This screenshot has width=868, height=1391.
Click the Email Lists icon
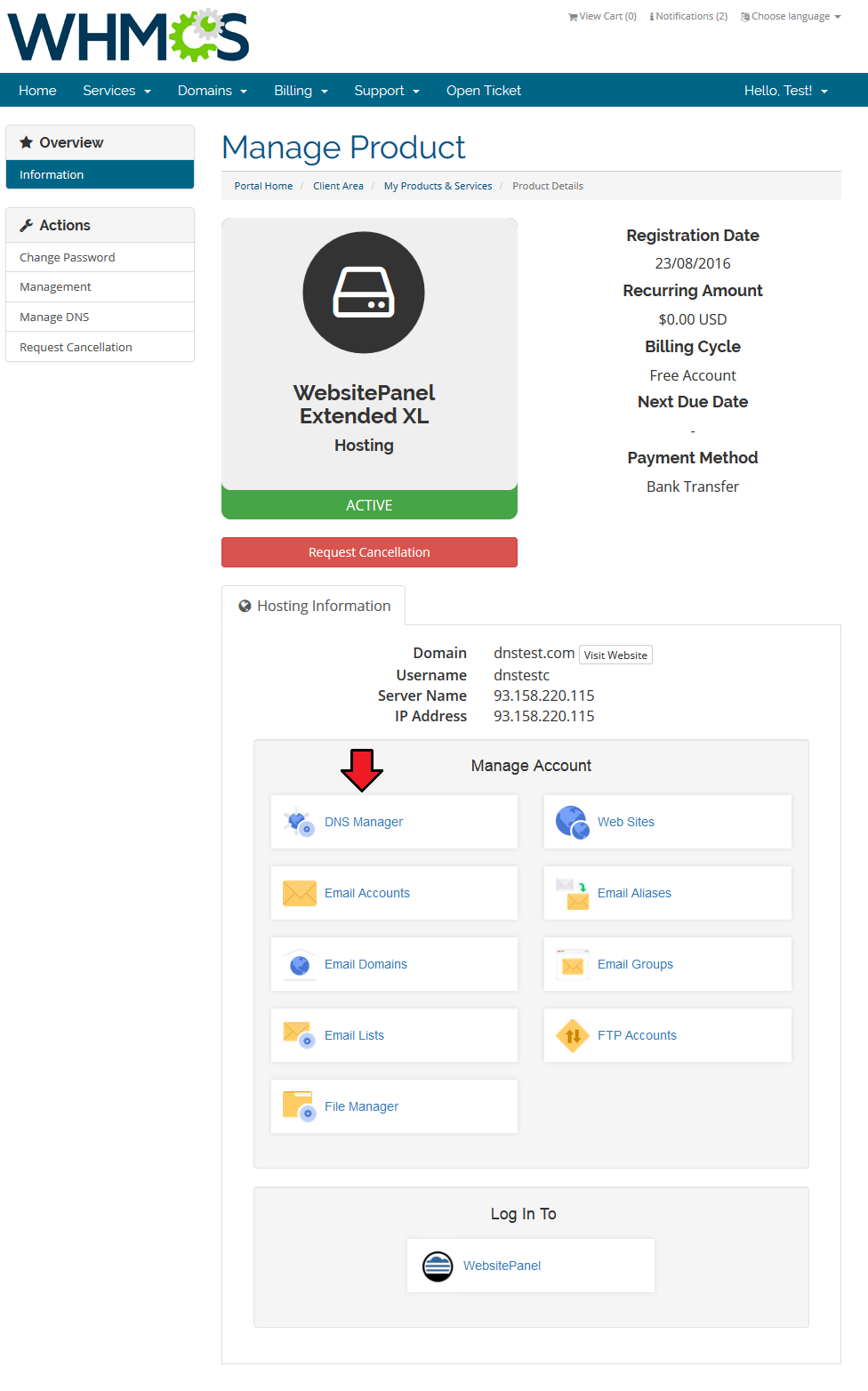click(299, 1035)
